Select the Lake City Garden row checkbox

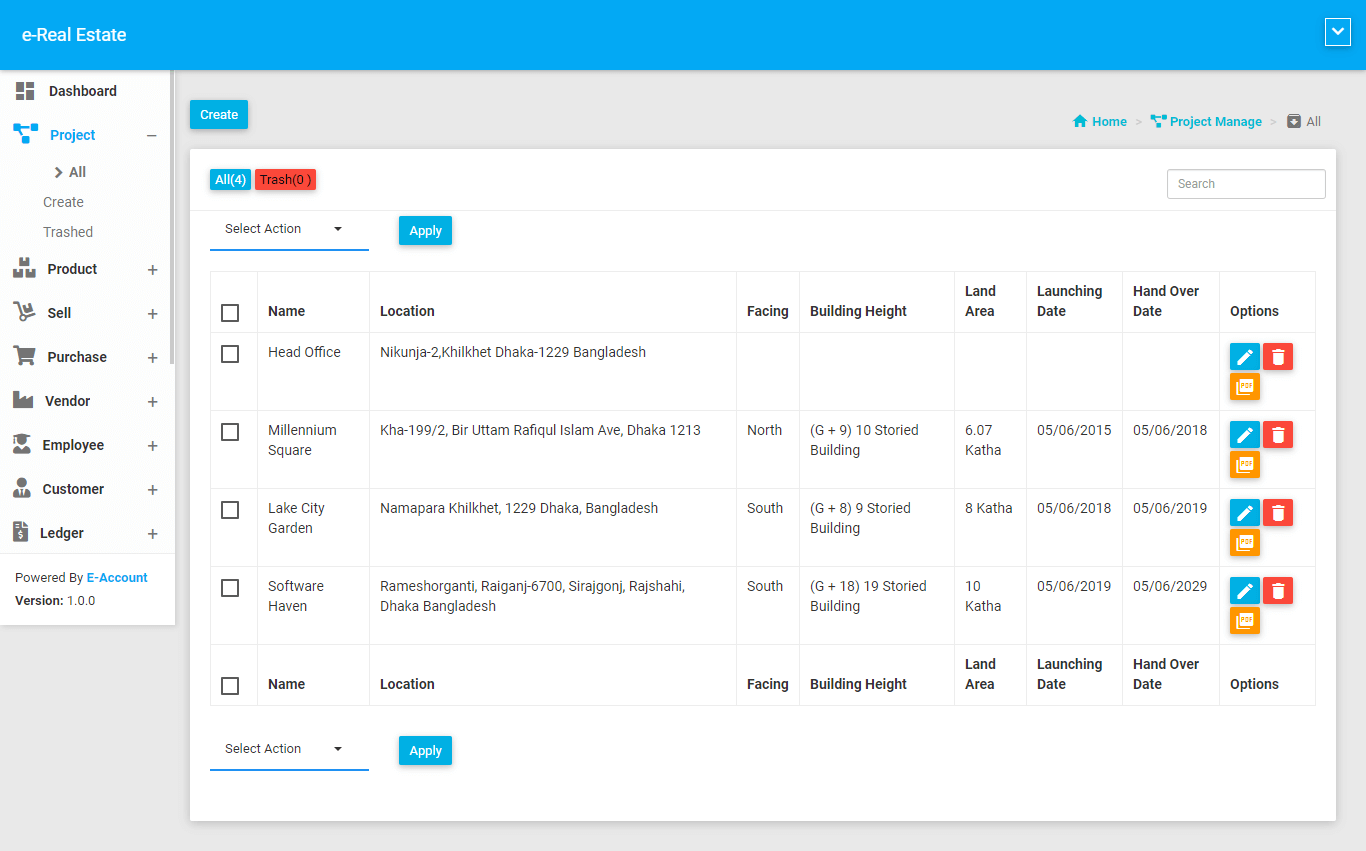click(230, 510)
